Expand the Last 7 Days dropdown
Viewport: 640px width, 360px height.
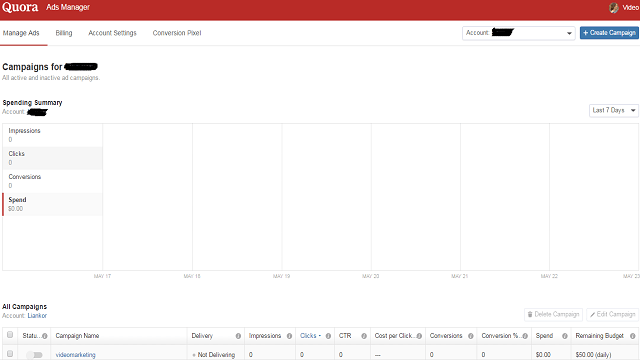(613, 110)
